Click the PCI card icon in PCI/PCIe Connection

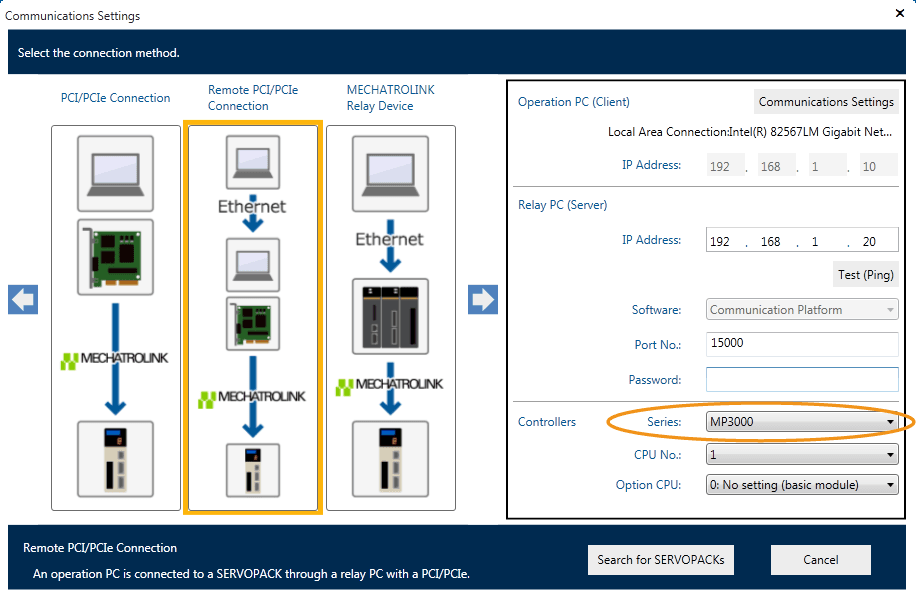pyautogui.click(x=115, y=256)
